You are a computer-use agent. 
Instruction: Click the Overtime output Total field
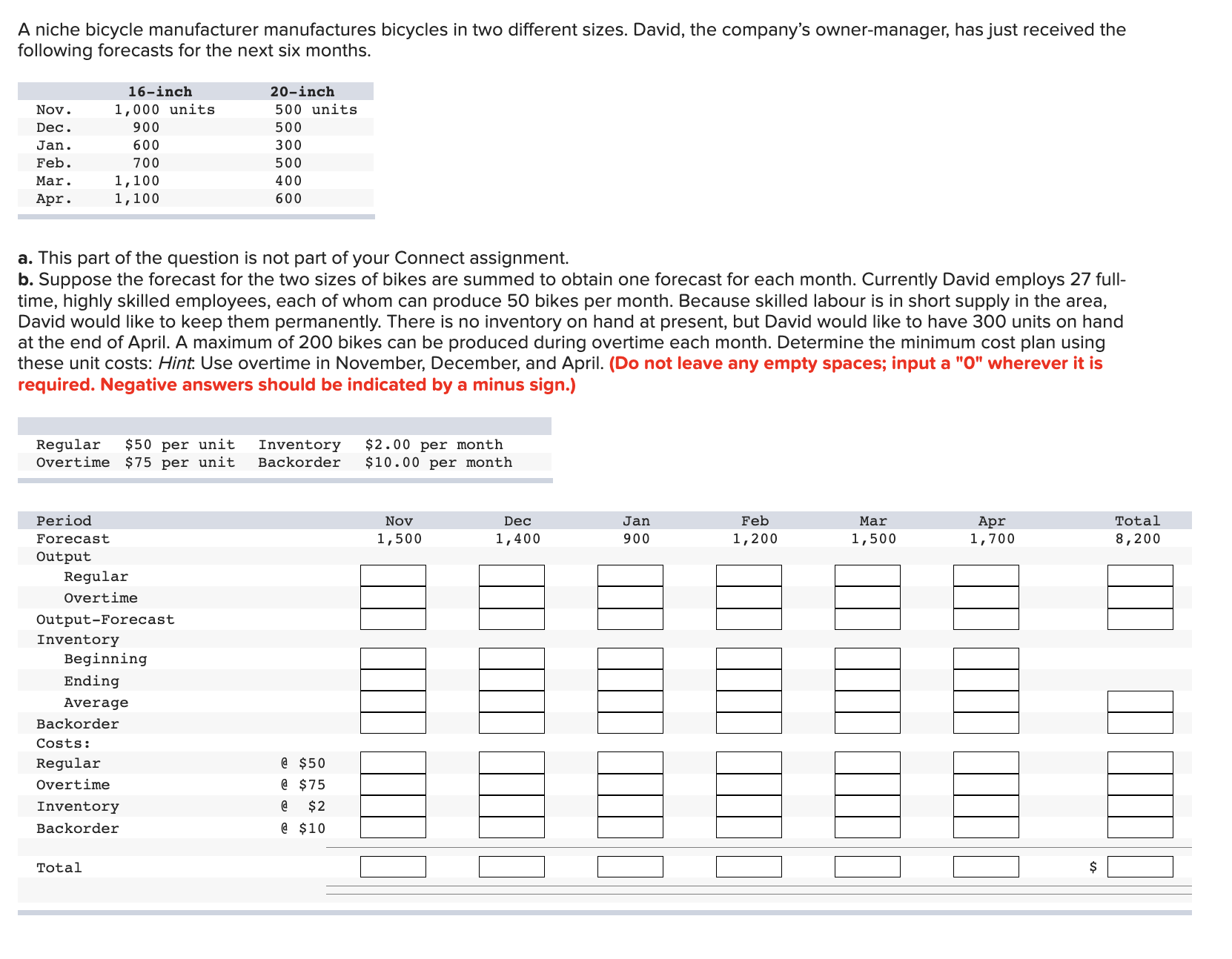(1140, 597)
